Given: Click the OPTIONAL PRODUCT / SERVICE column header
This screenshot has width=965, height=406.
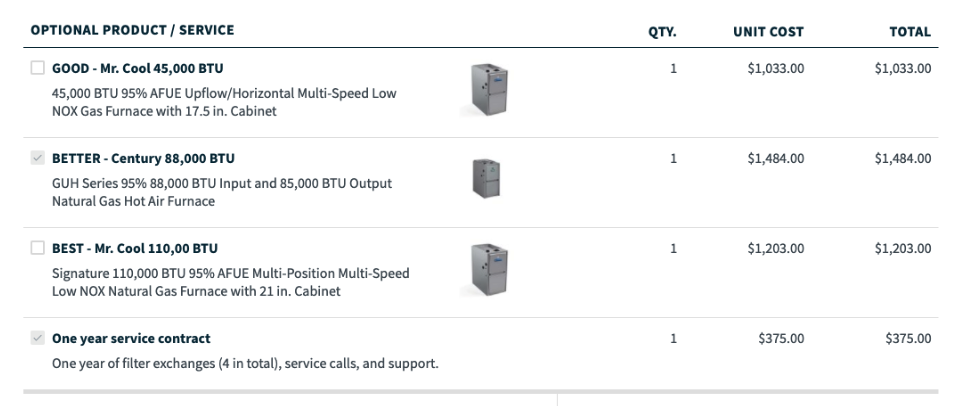Looking at the screenshot, I should [132, 30].
